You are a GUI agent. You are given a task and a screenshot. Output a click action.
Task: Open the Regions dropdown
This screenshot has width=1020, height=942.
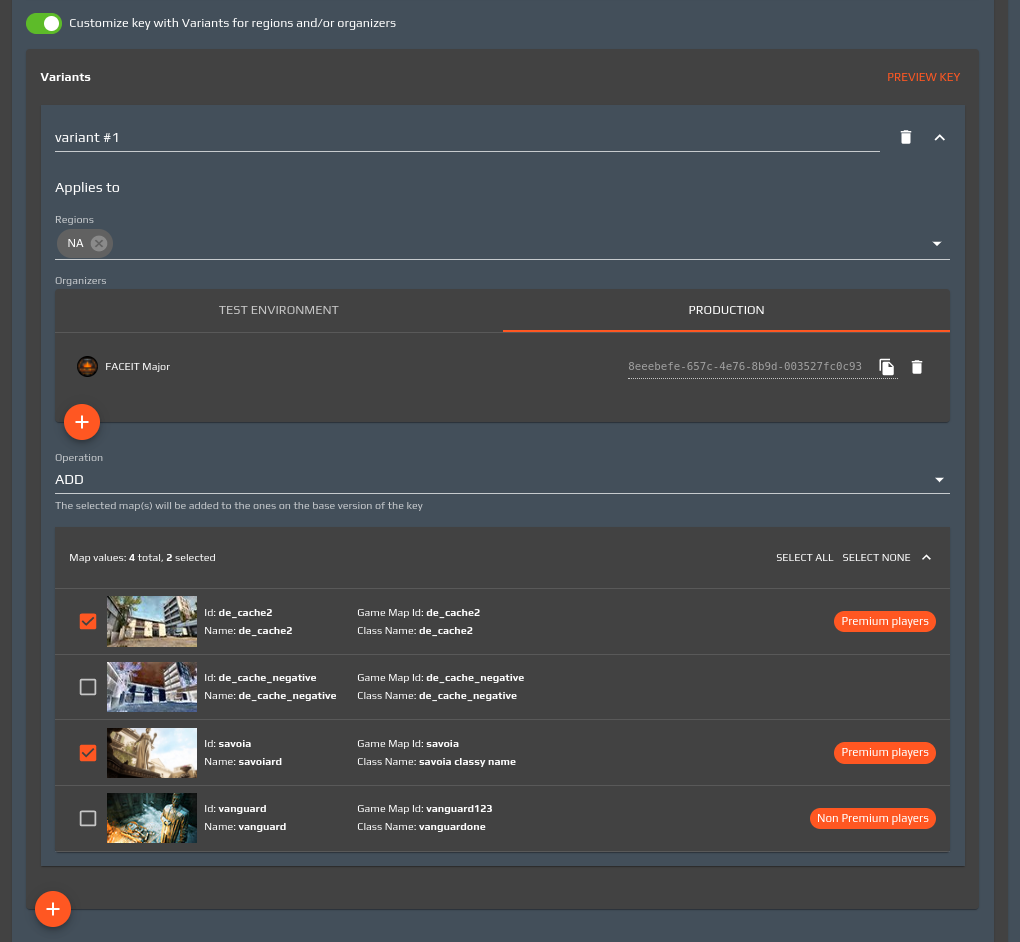(x=937, y=244)
